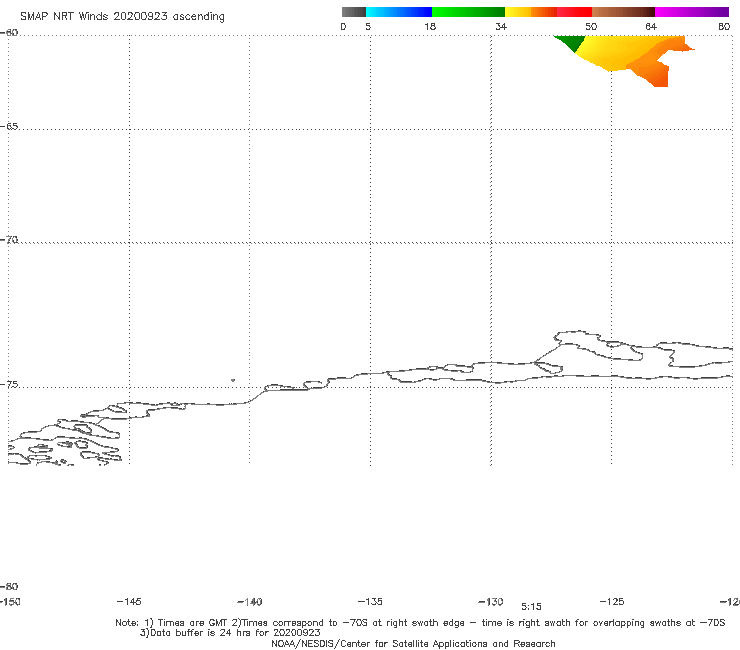740x650 pixels.
Task: Click the blue segment of the wind color bar
Action: coord(399,12)
